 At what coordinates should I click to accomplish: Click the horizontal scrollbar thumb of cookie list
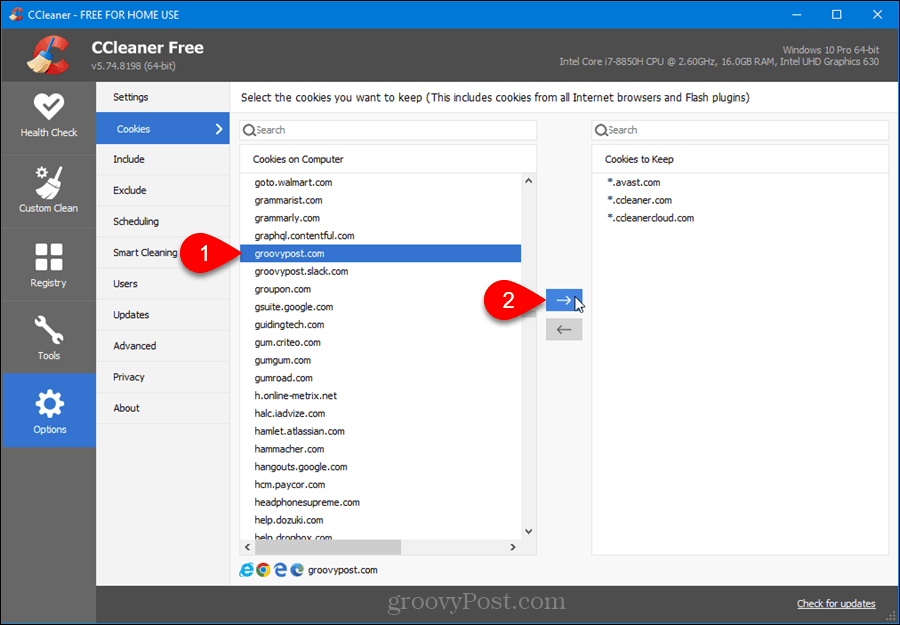click(x=328, y=548)
